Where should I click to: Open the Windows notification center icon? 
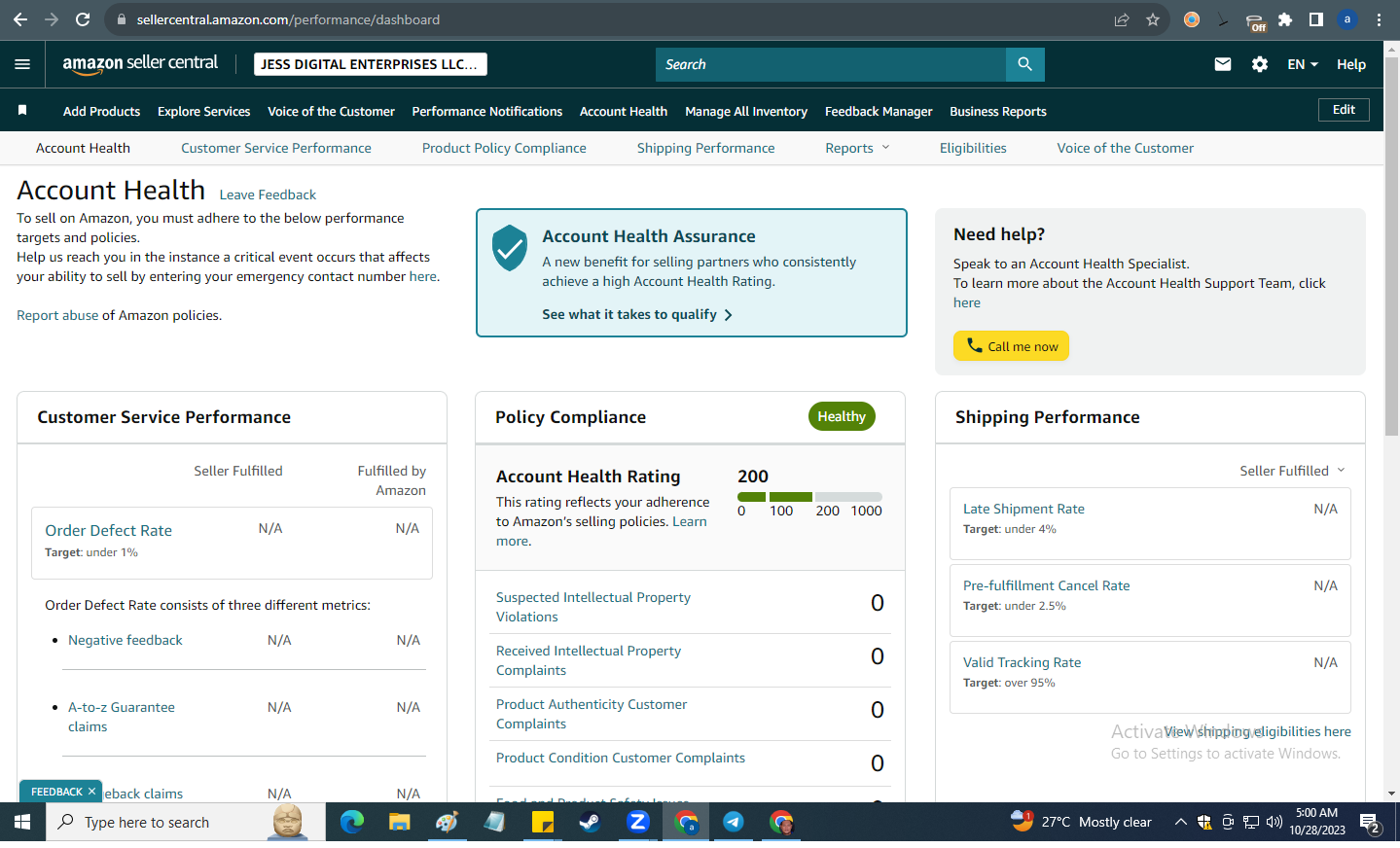pos(1370,823)
